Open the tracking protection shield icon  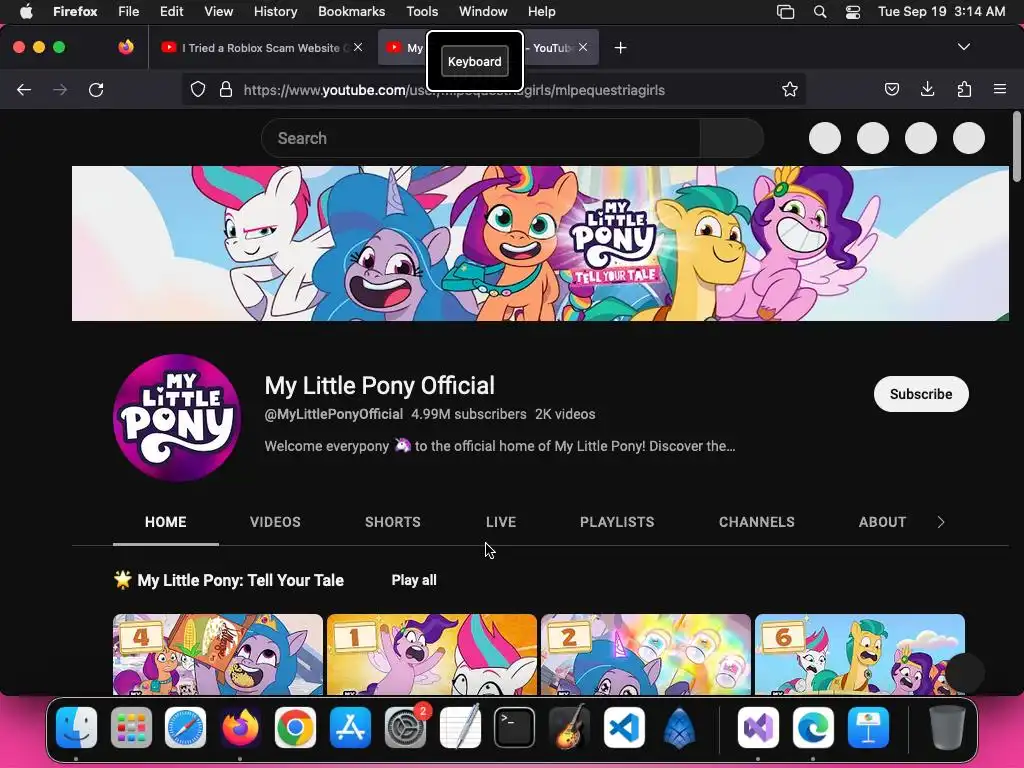198,89
